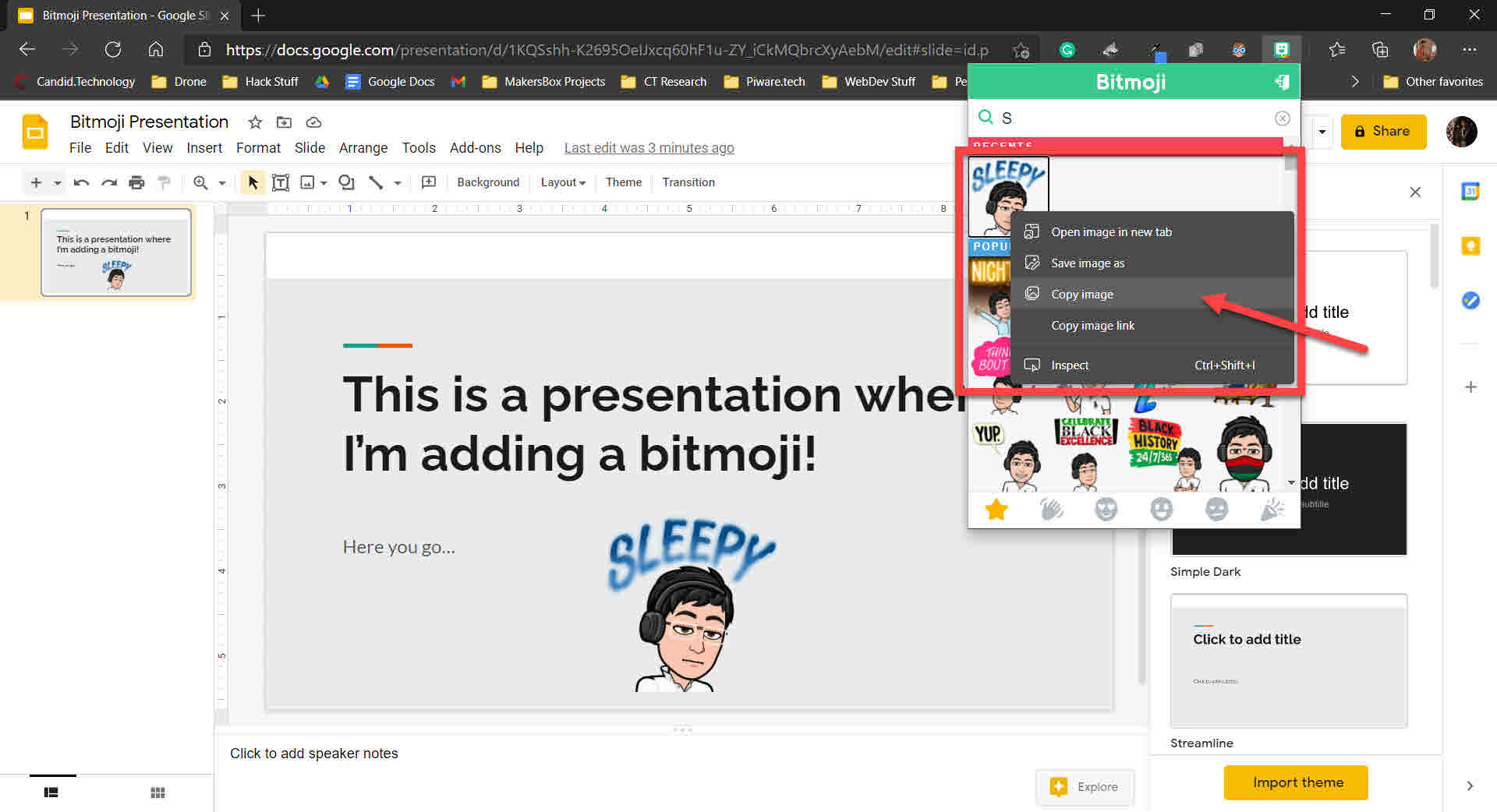The width and height of the screenshot is (1497, 812).
Task: Collapse the side panel chevron
Action: tap(1470, 786)
